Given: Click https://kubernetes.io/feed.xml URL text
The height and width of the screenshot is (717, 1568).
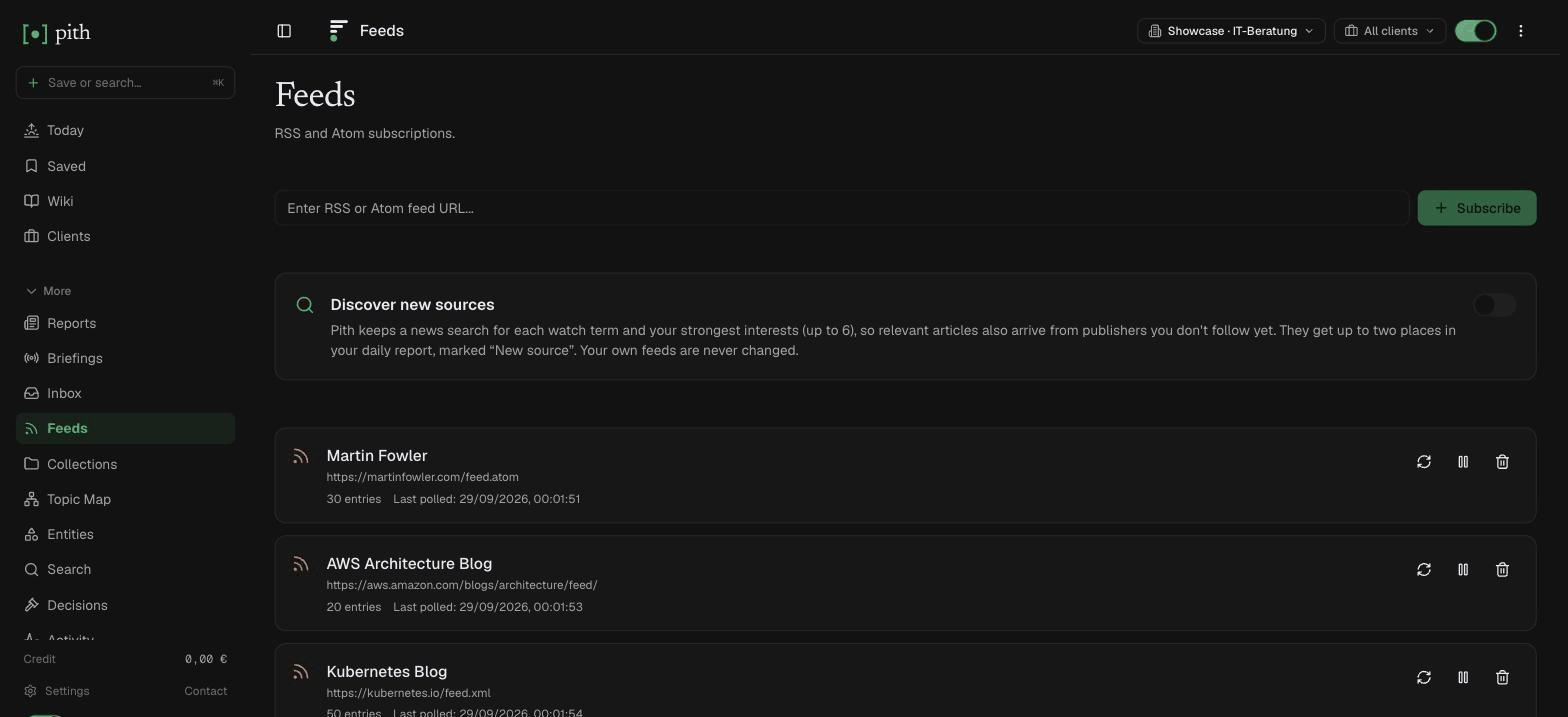Looking at the screenshot, I should (408, 693).
